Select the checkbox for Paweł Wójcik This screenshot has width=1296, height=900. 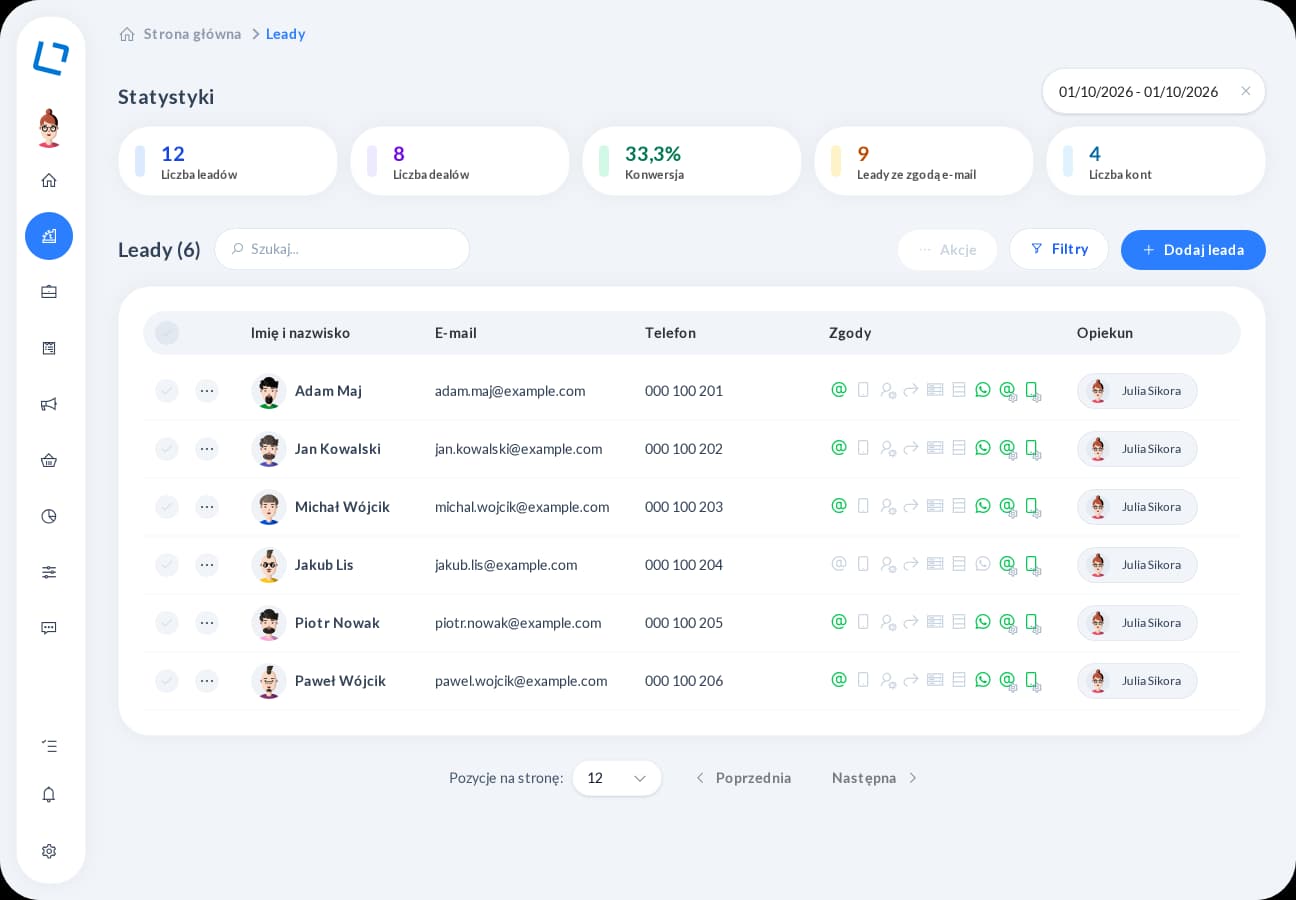[167, 681]
